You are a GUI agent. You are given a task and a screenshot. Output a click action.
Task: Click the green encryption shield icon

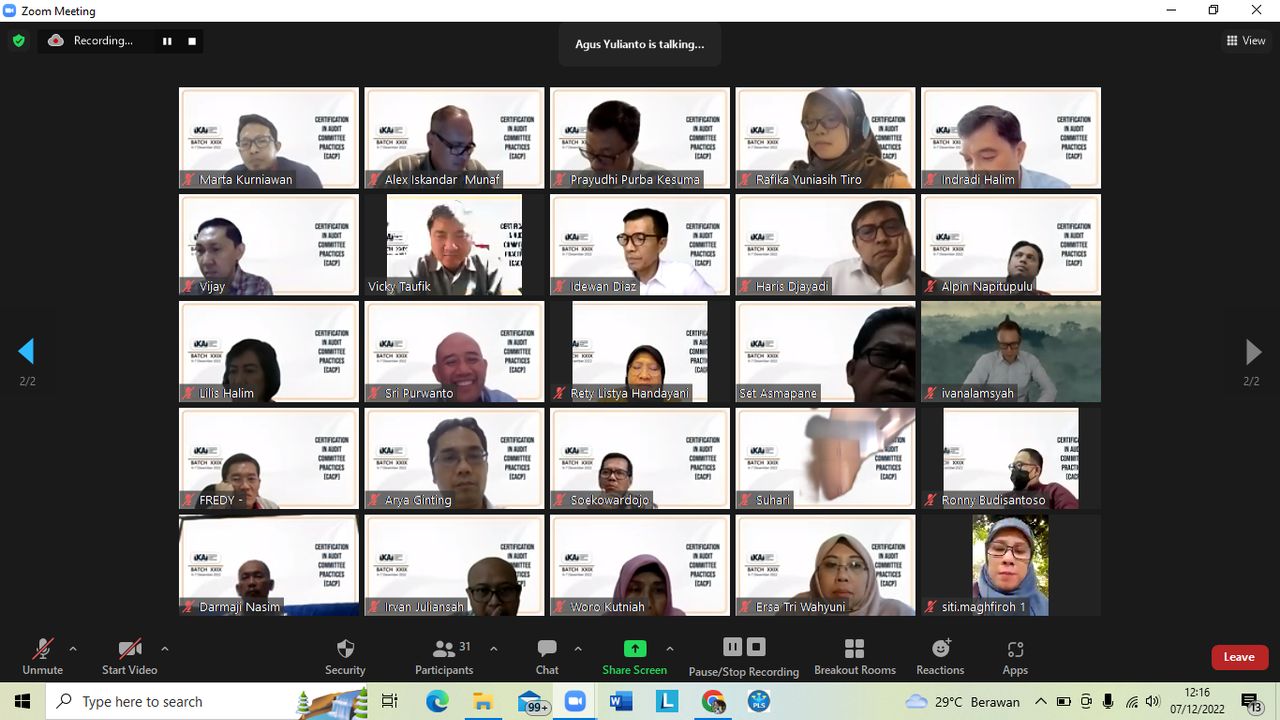pos(18,41)
